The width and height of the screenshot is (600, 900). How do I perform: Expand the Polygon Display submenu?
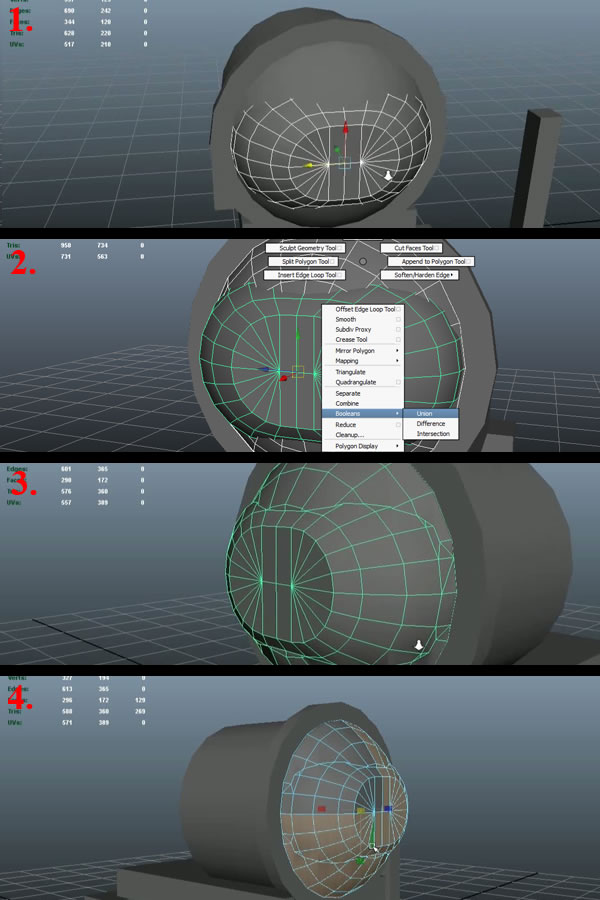398,446
